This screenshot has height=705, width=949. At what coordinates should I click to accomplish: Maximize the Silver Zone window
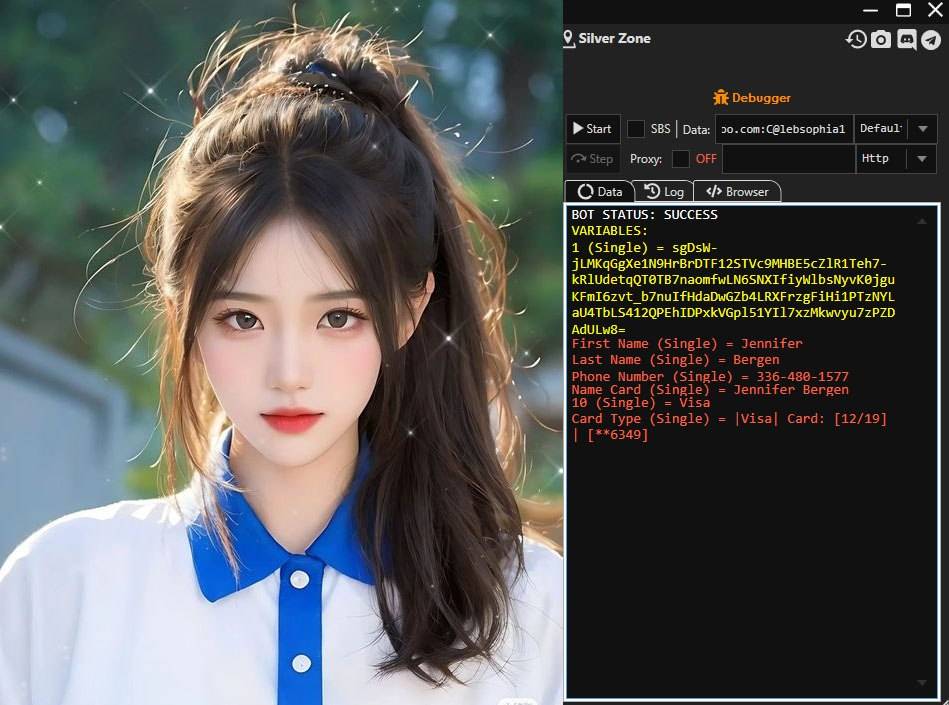(x=903, y=10)
